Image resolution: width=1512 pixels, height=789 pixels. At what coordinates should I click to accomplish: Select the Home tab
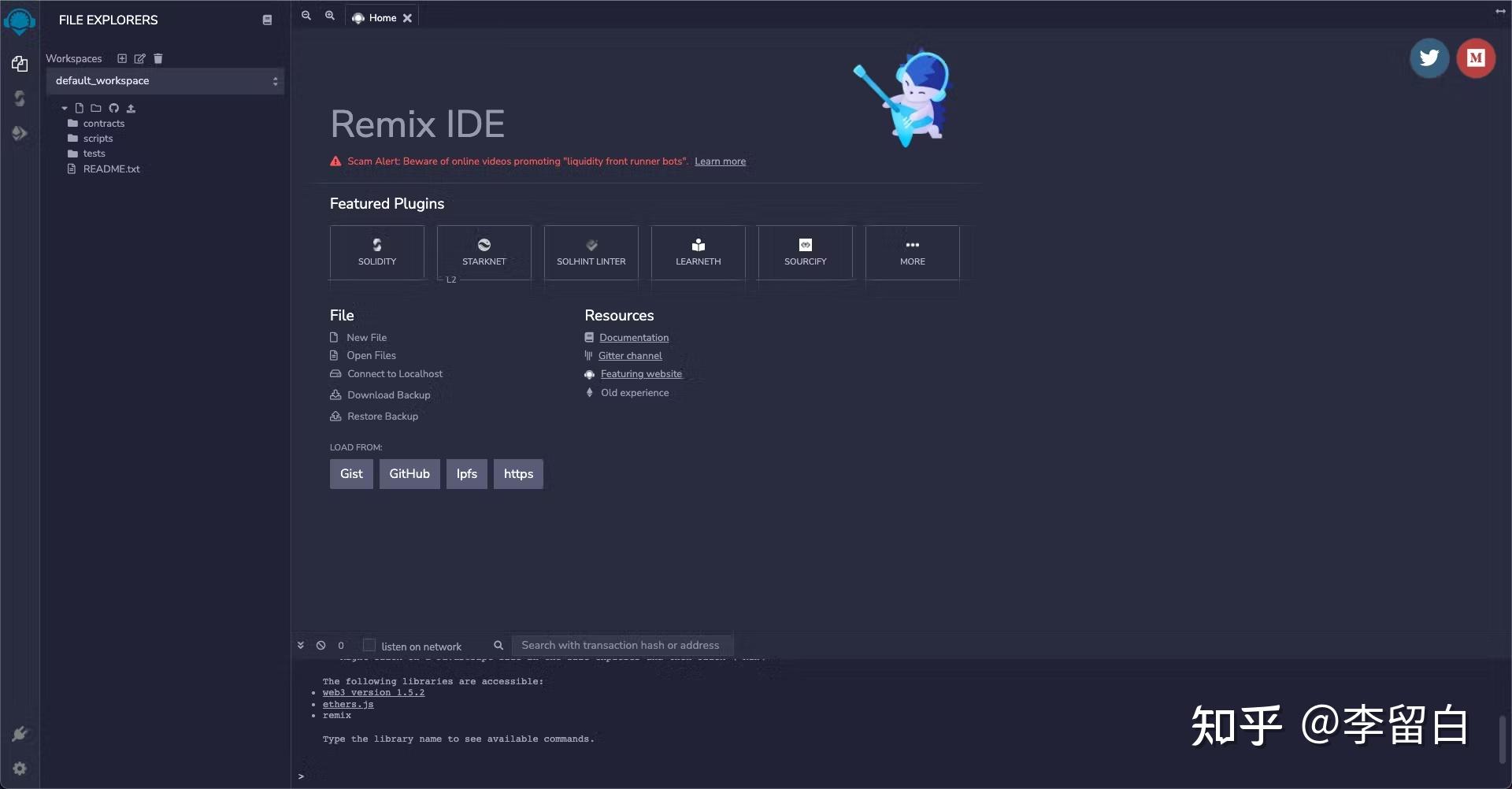tap(382, 18)
